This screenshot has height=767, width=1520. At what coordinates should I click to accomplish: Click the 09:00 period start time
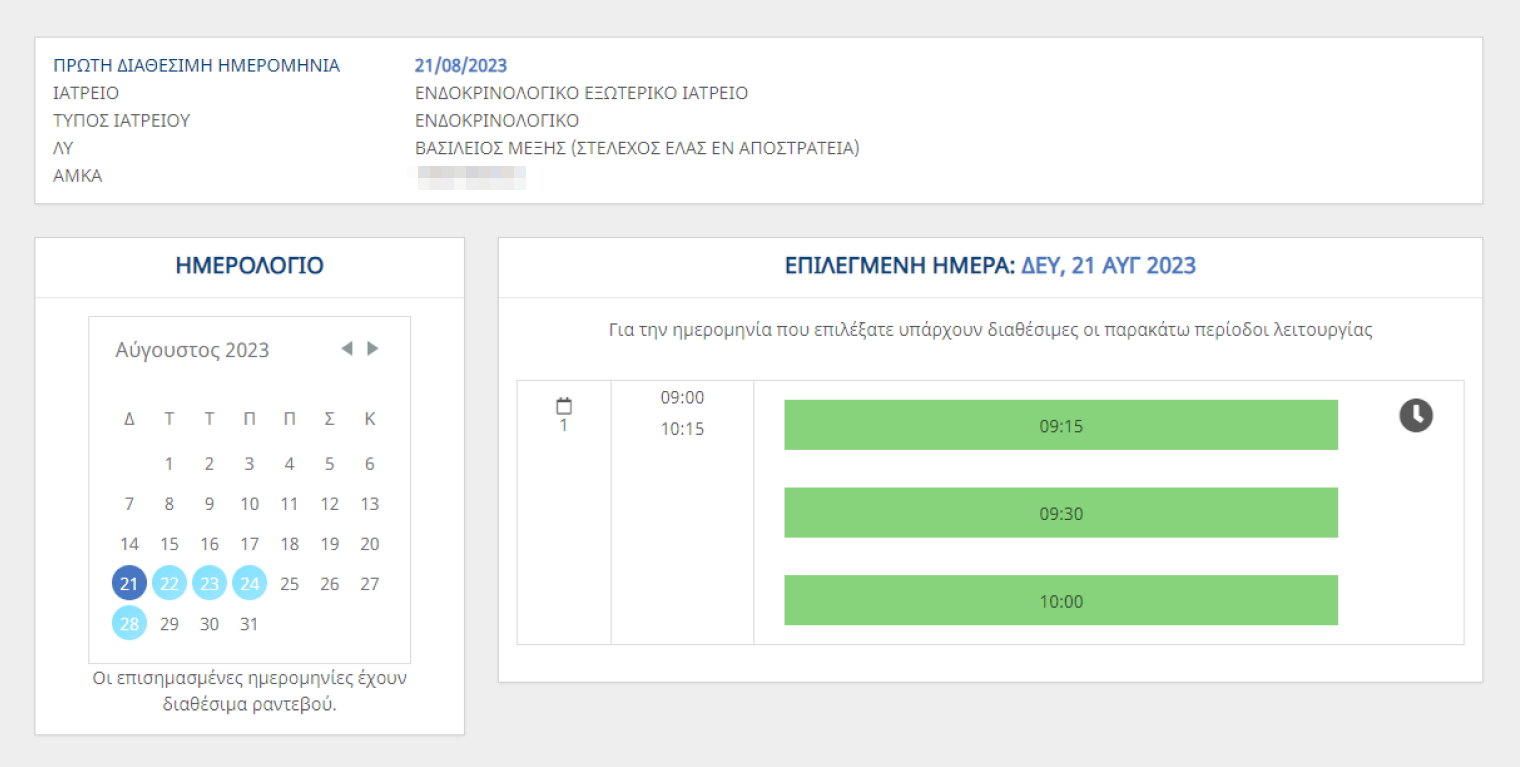click(682, 398)
